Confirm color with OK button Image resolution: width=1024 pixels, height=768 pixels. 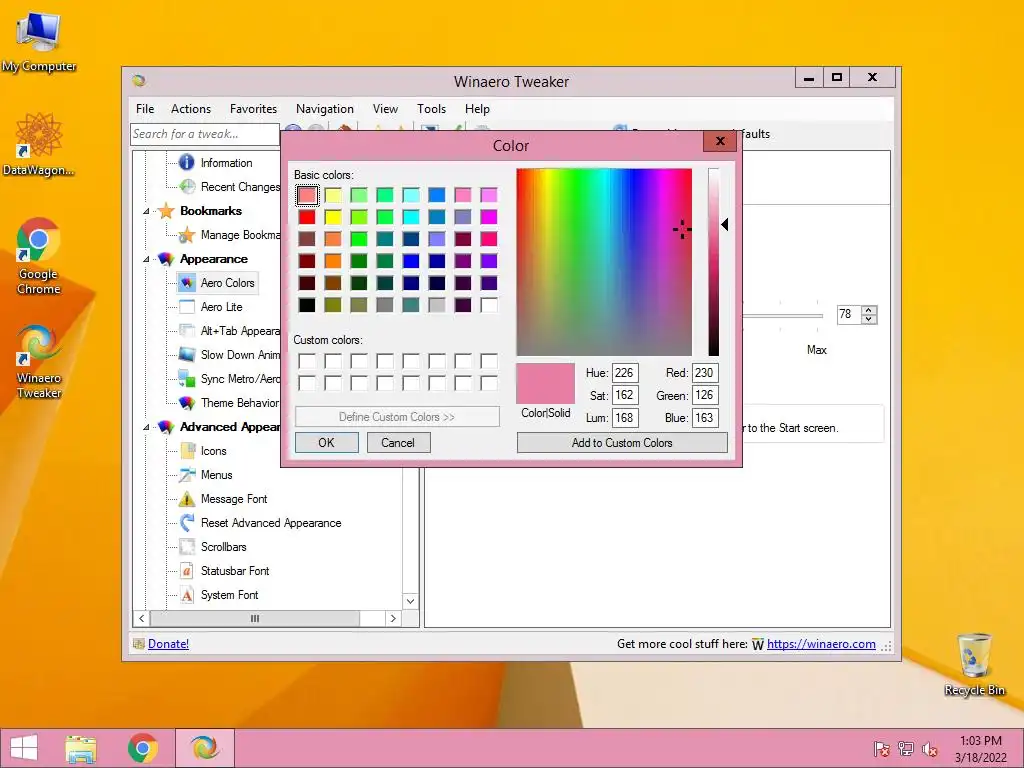tap(327, 443)
